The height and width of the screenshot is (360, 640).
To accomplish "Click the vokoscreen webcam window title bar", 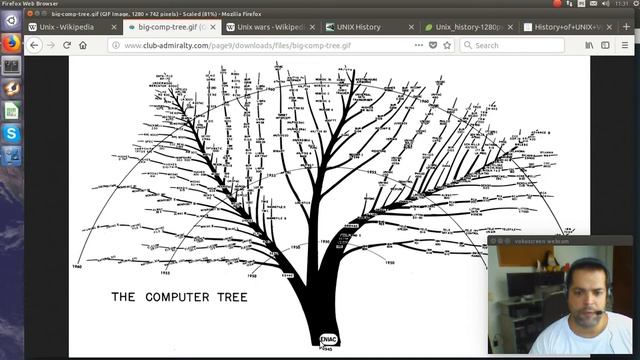I will point(560,241).
